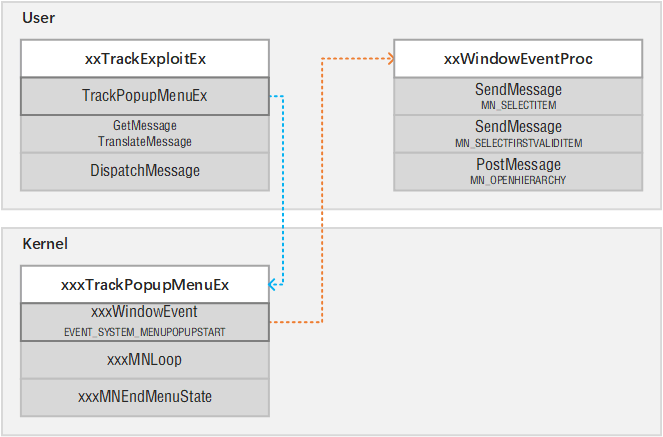663x437 pixels.
Task: Select the SendMessage MN_SELECTFIRSTVALIDITEM block
Action: [517, 134]
